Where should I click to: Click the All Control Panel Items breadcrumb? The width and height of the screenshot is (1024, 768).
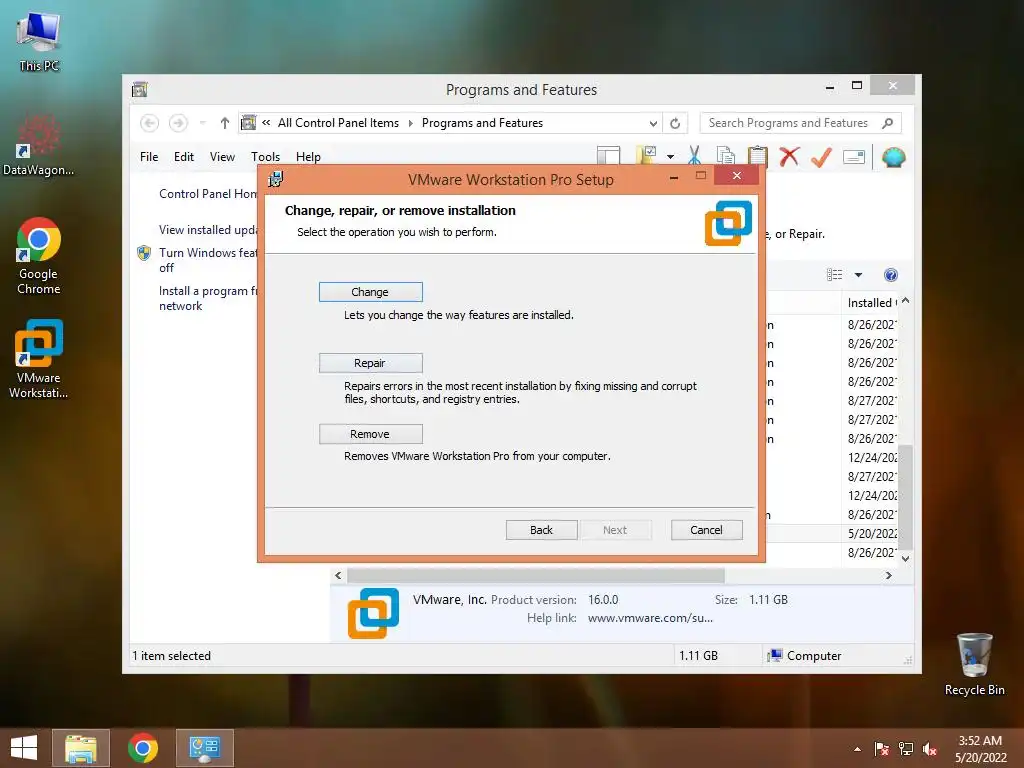pos(338,123)
